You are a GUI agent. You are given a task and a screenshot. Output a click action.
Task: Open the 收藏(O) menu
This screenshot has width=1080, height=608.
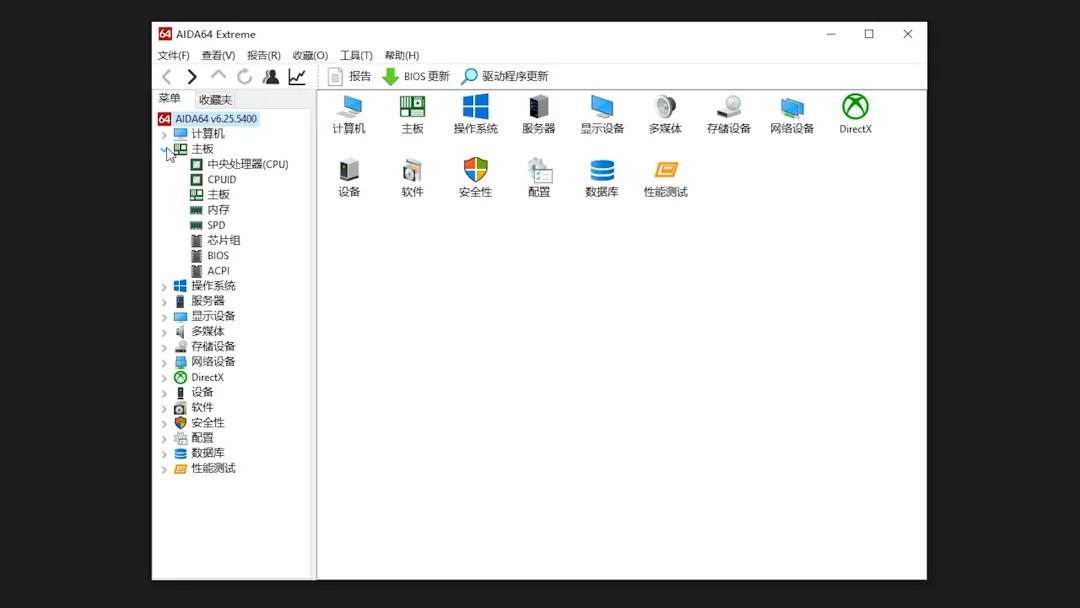point(310,55)
